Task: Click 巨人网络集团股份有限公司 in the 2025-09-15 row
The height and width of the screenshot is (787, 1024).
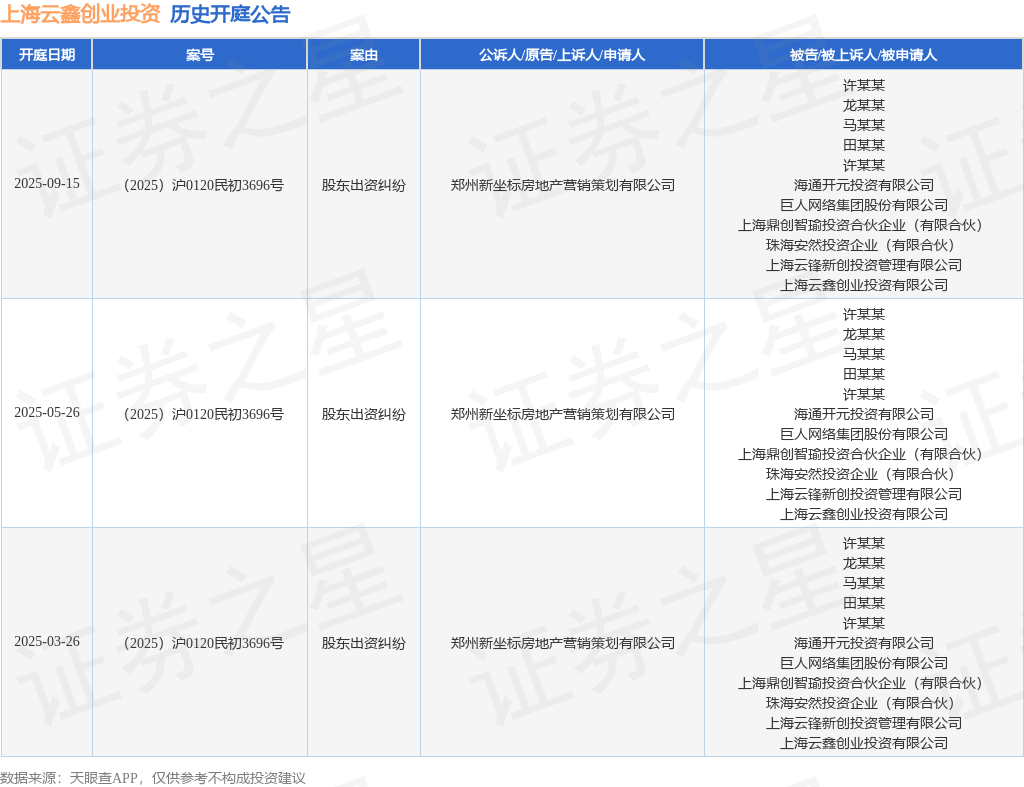Action: point(863,206)
